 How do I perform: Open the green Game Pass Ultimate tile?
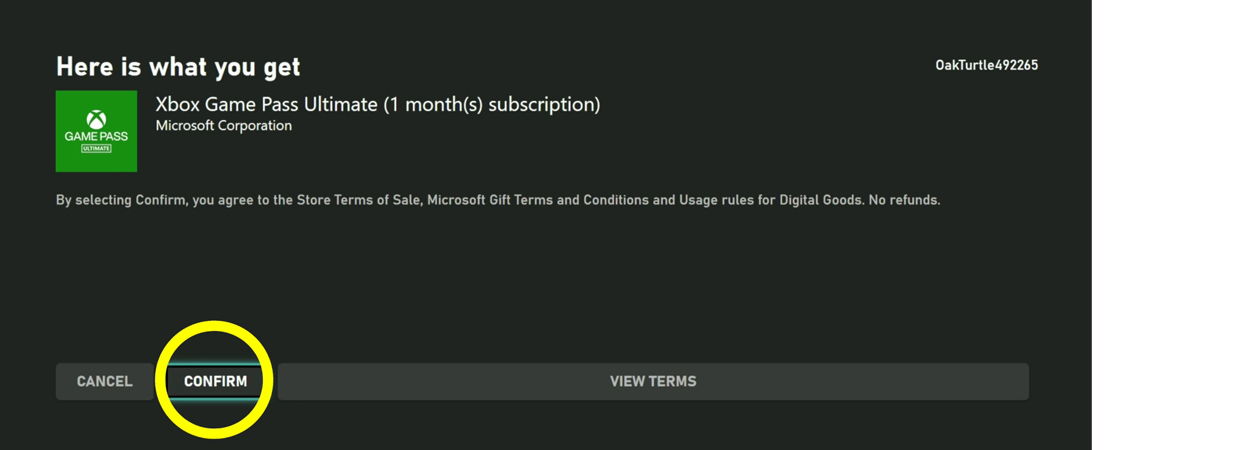click(96, 131)
